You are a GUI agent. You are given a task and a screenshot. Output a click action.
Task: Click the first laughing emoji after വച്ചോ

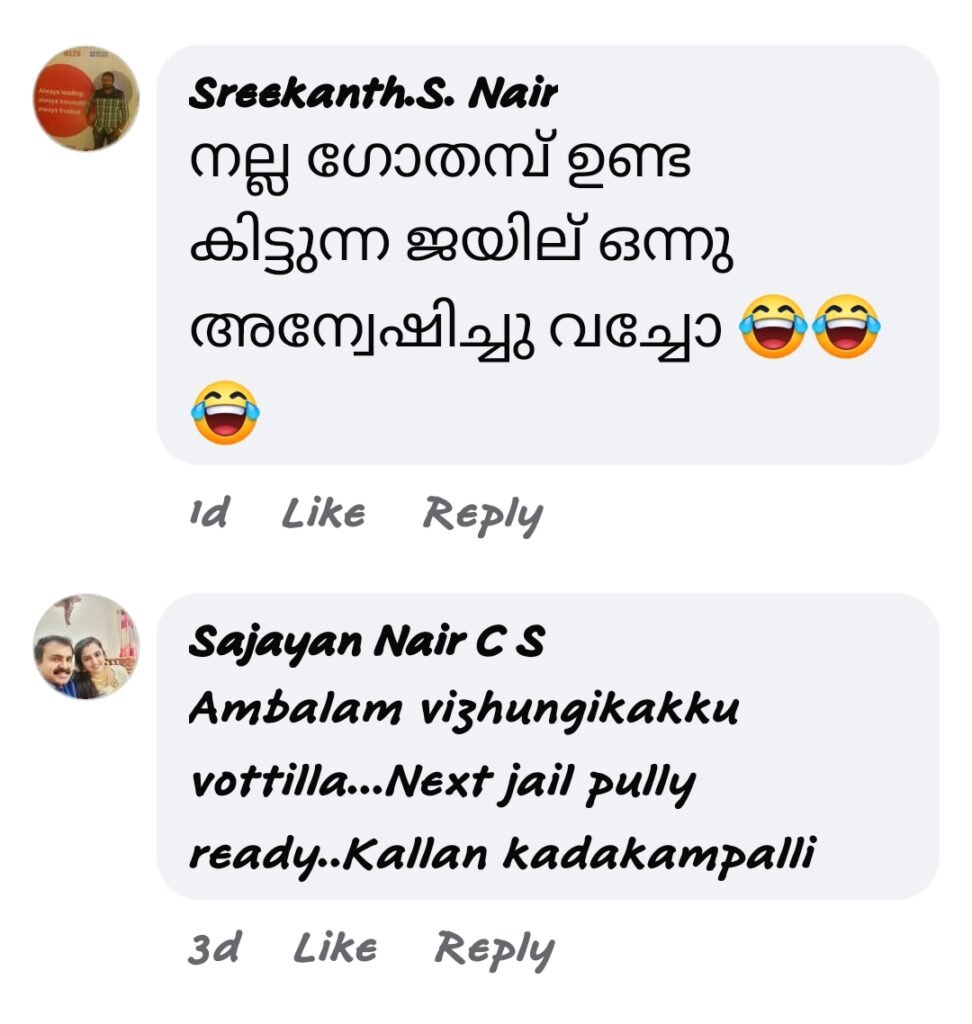[773, 327]
